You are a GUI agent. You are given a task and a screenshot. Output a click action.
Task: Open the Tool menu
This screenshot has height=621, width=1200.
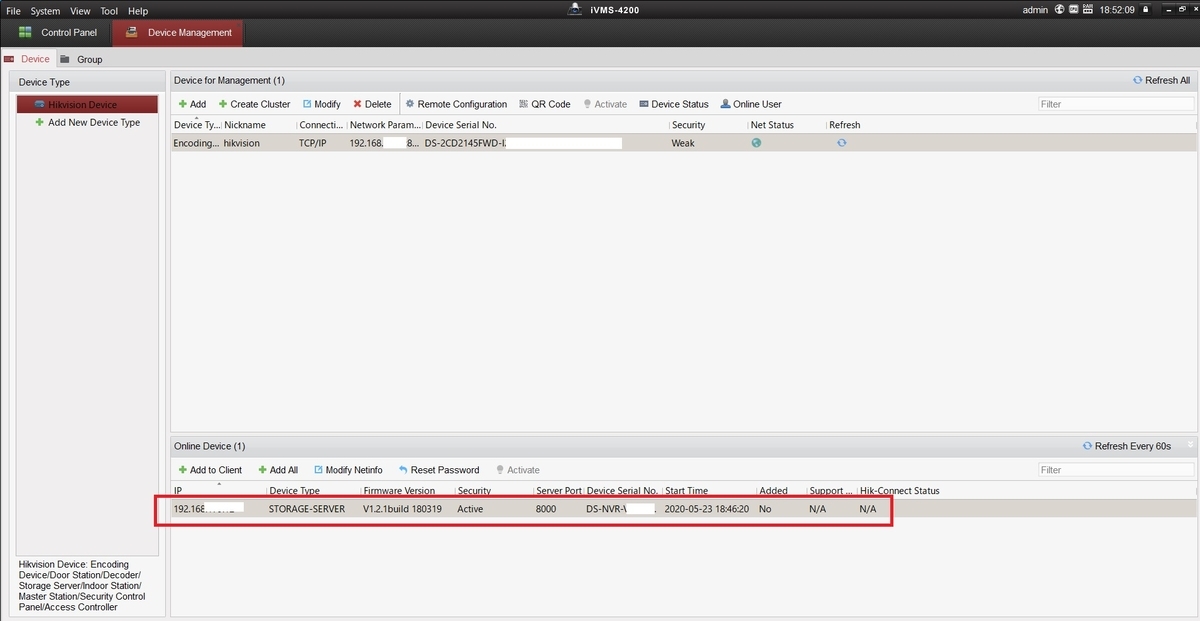109,11
